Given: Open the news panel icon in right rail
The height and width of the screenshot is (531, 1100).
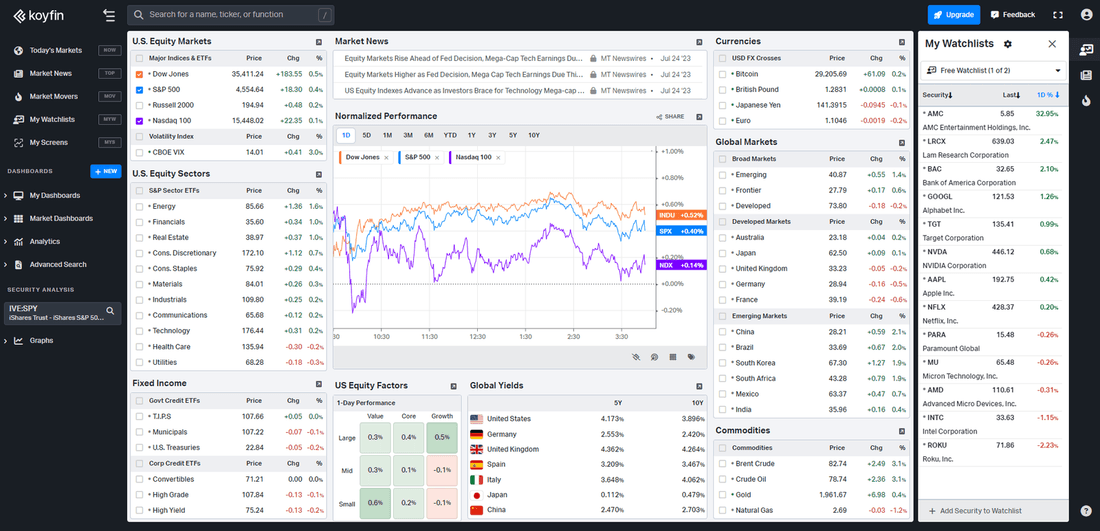Looking at the screenshot, I should click(1086, 75).
